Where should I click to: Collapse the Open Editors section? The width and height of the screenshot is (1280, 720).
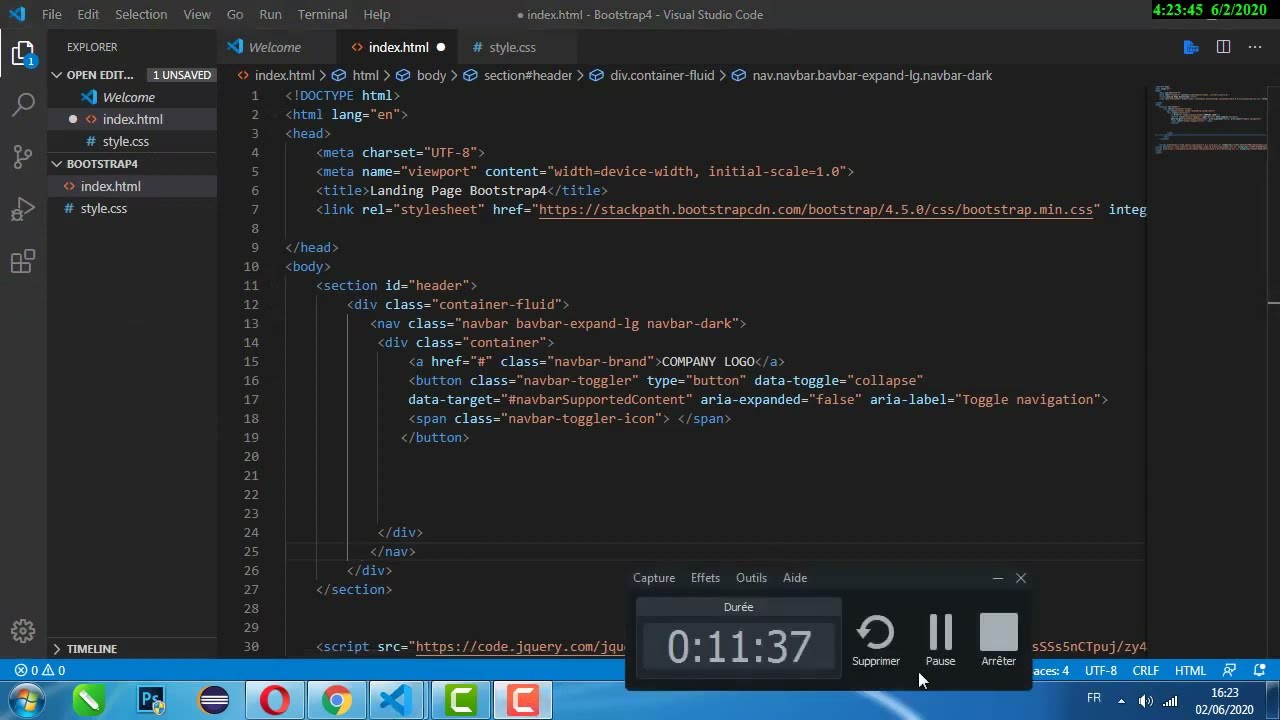pyautogui.click(x=57, y=75)
